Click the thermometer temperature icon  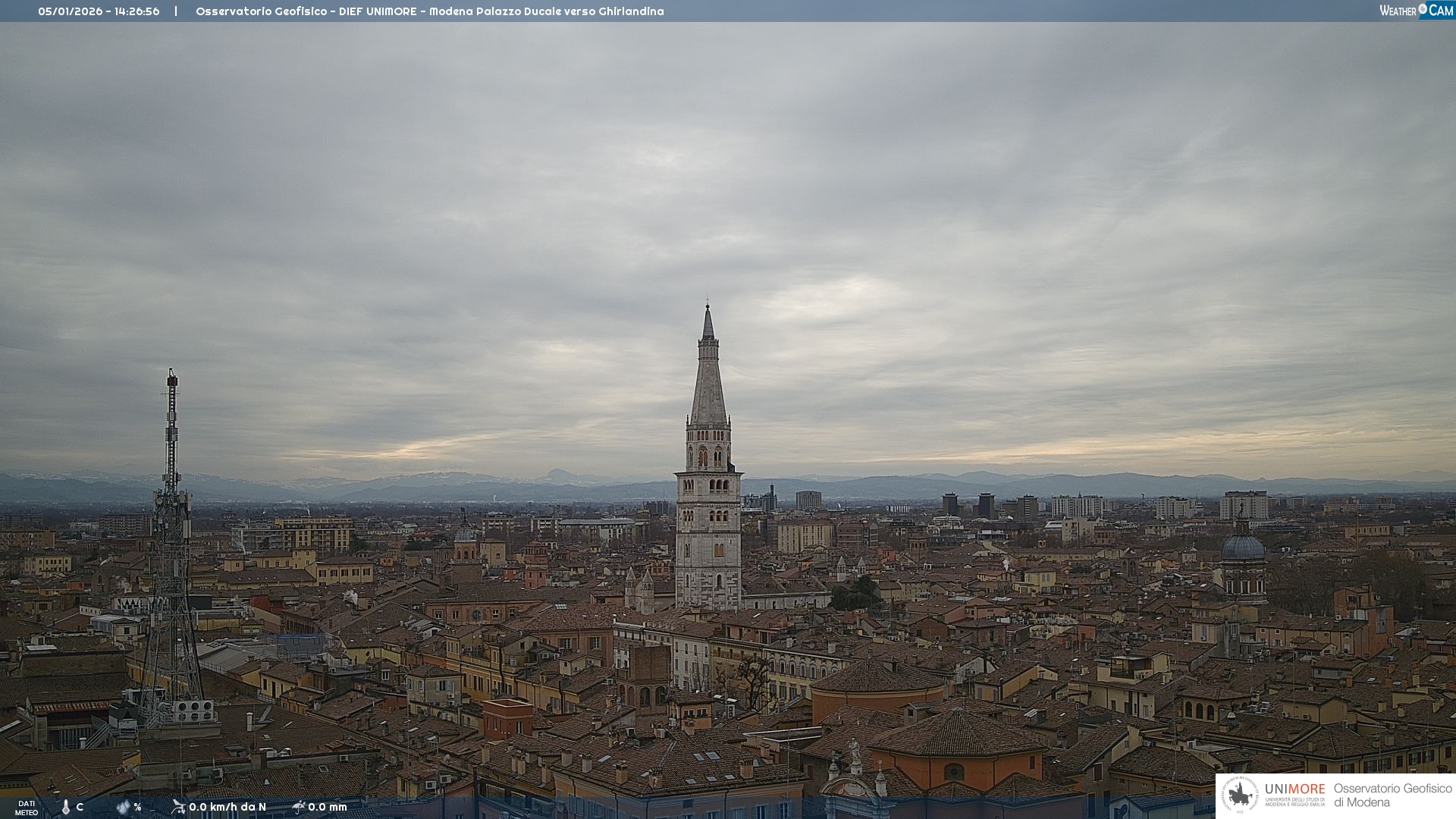point(66,807)
